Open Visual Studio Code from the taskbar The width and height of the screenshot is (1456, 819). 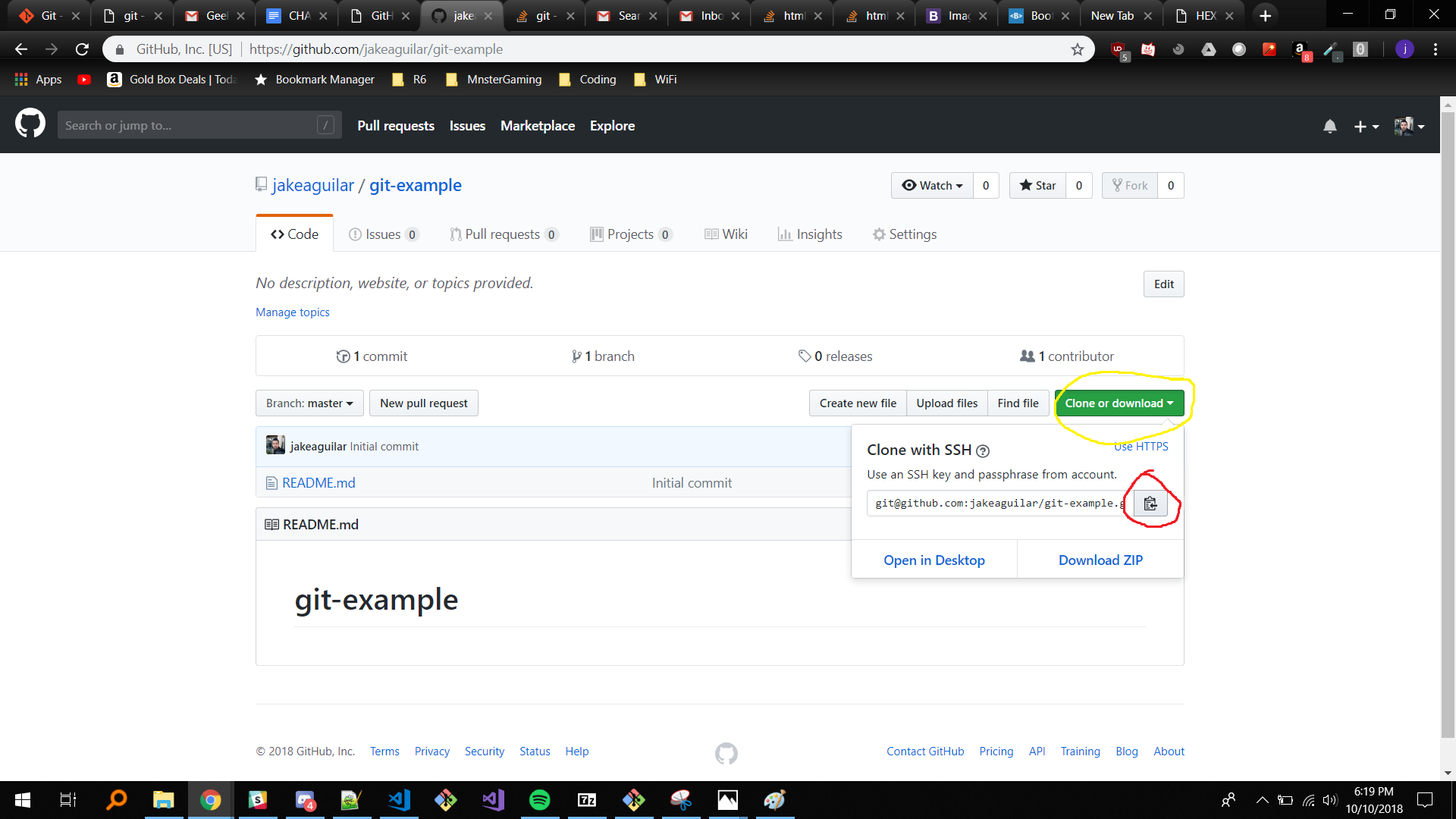point(399,799)
